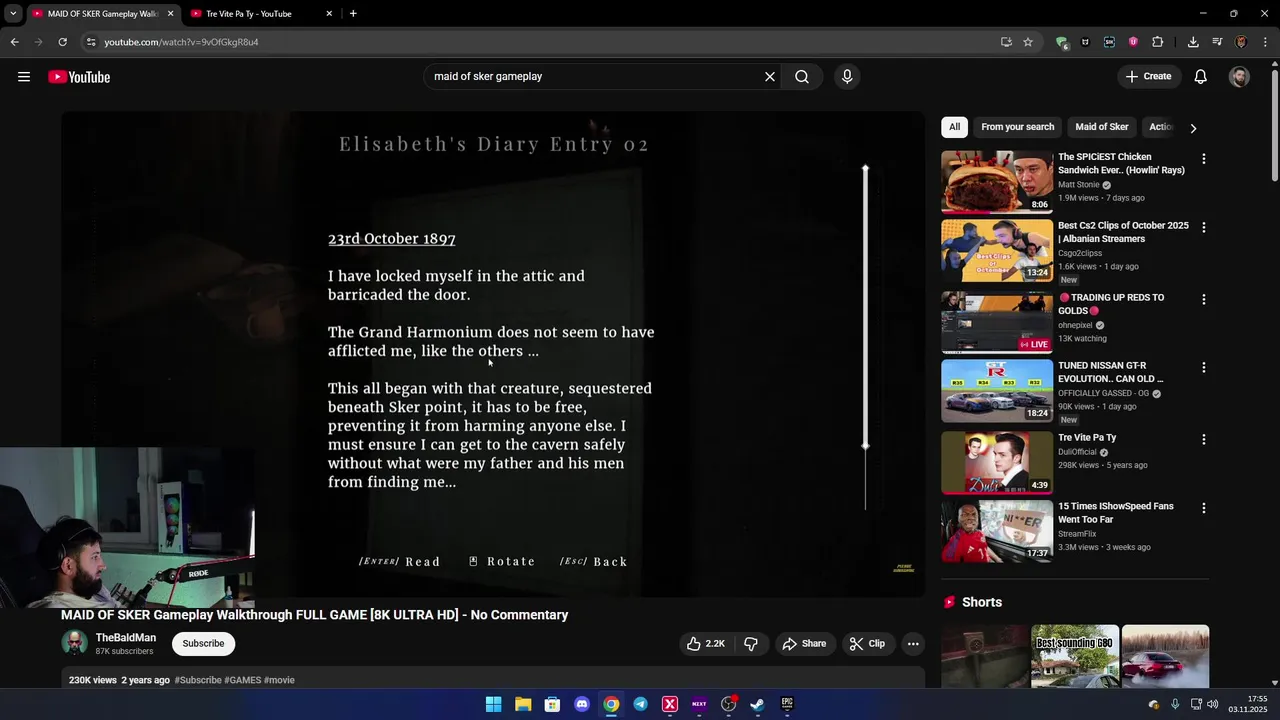Open Telegram from the taskbar
1280x720 pixels.
pos(641,704)
